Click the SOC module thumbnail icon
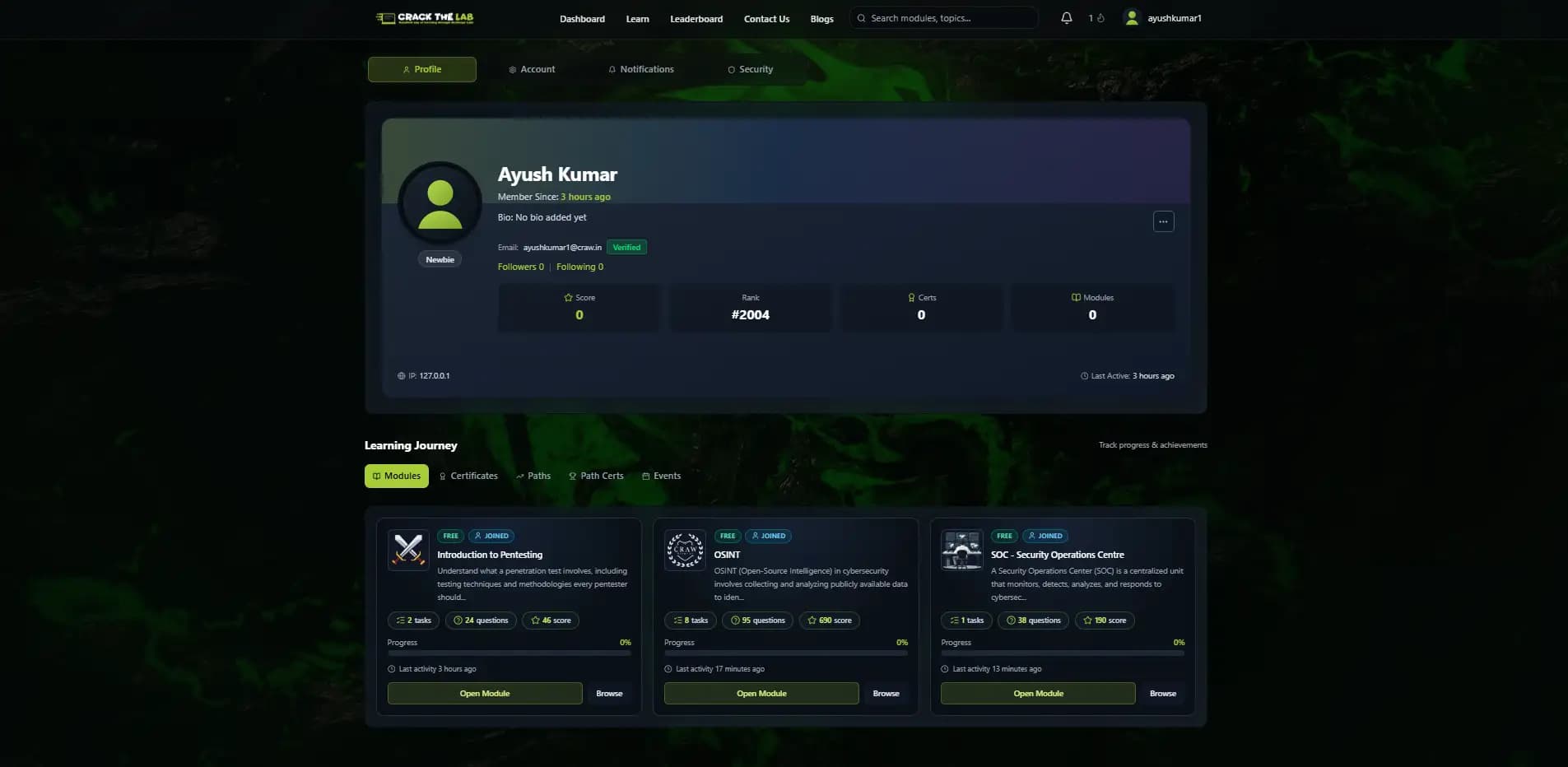Image resolution: width=1568 pixels, height=767 pixels. point(961,549)
